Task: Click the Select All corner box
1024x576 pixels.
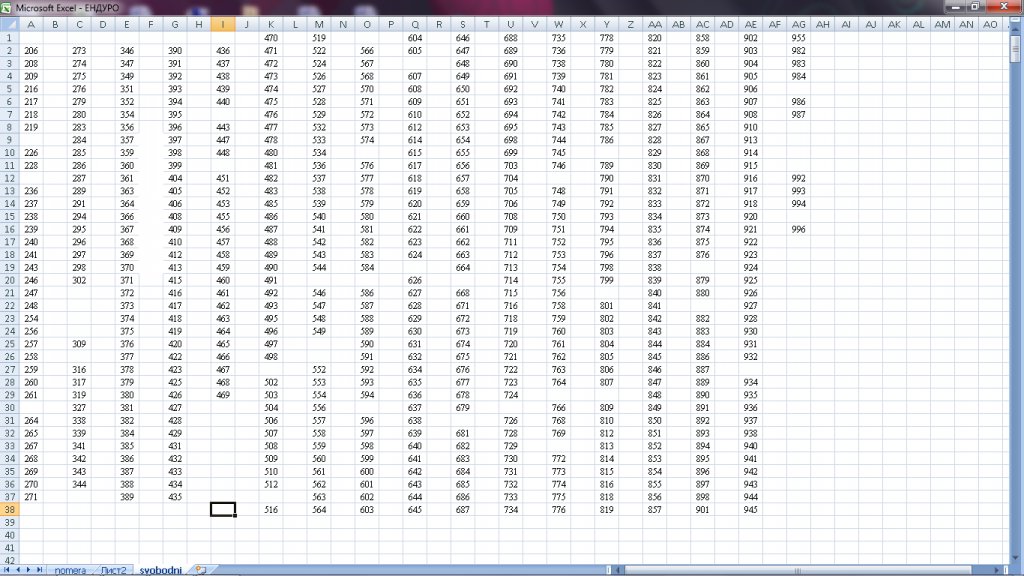Action: click(x=9, y=24)
